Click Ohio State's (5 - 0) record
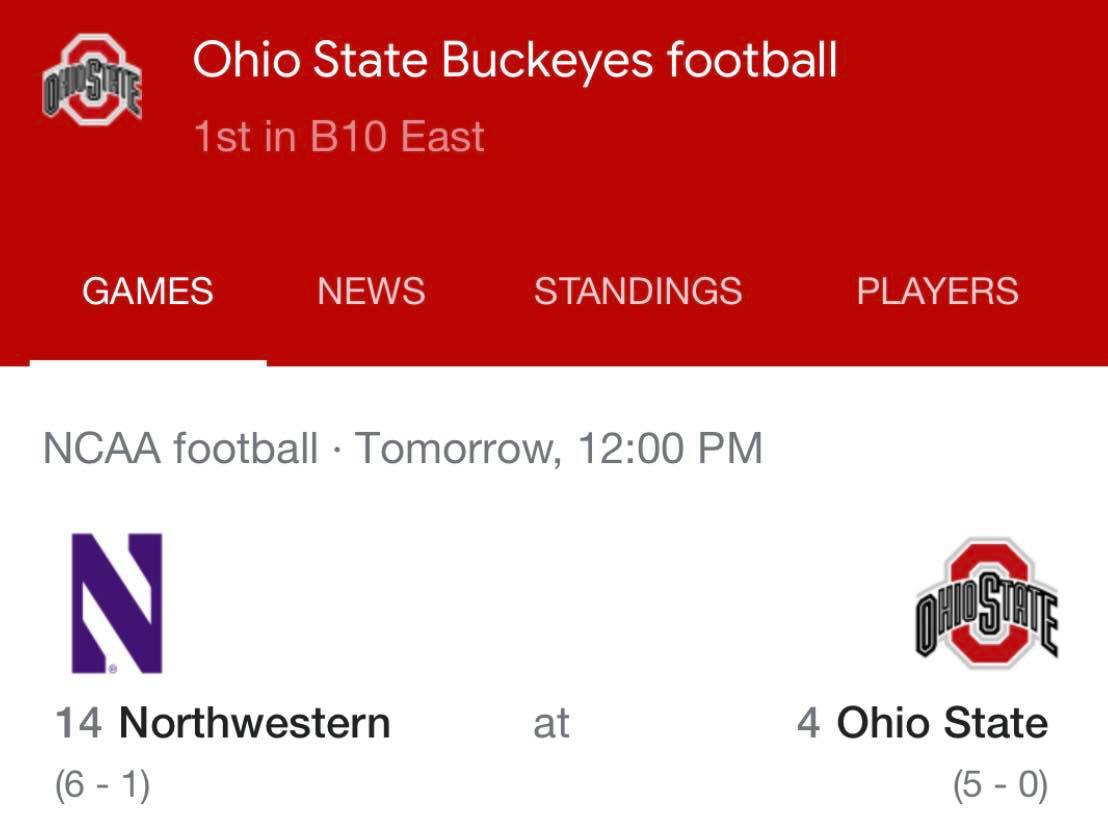 point(1000,785)
